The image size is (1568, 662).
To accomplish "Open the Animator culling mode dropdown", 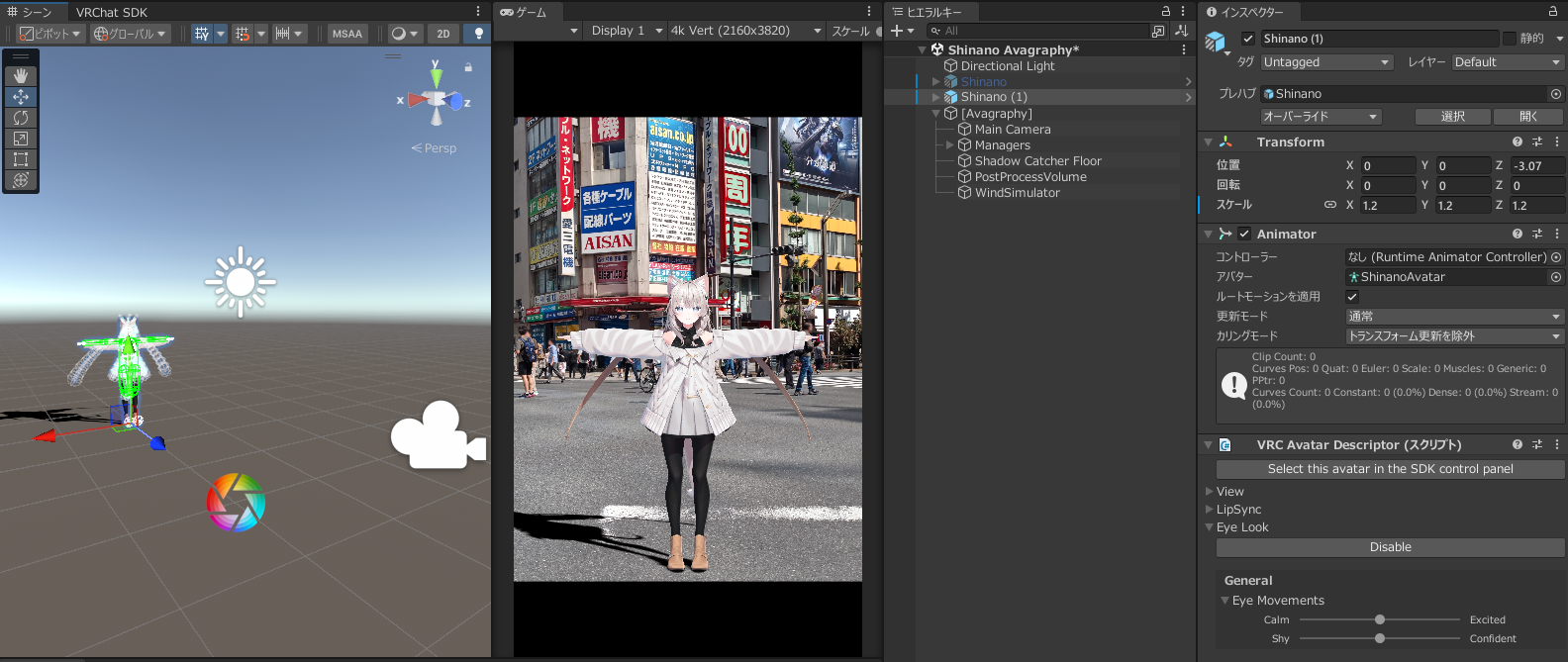I will 1455,336.
